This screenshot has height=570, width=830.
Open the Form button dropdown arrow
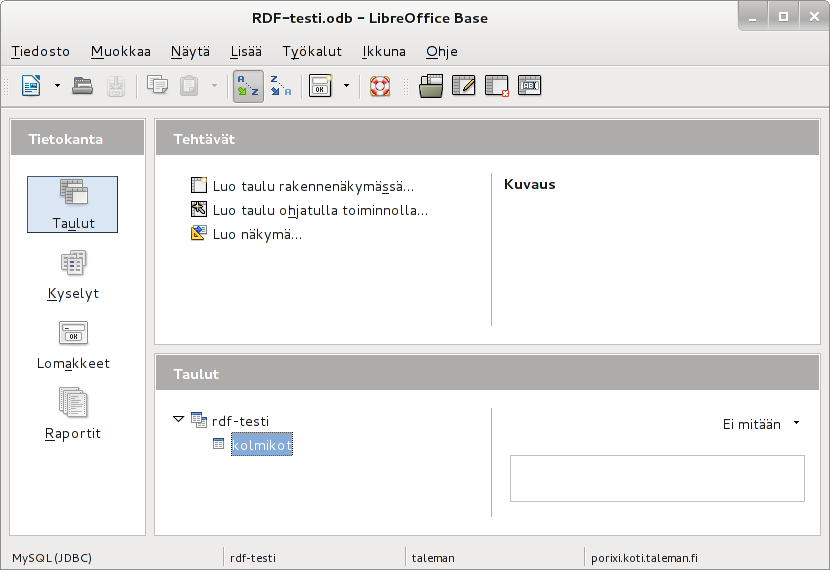point(346,86)
